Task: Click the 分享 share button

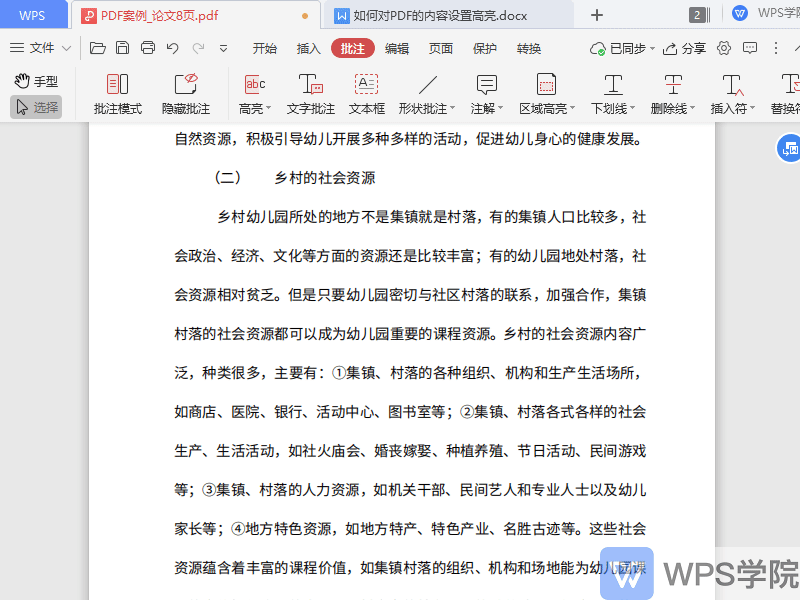Action: [684, 48]
